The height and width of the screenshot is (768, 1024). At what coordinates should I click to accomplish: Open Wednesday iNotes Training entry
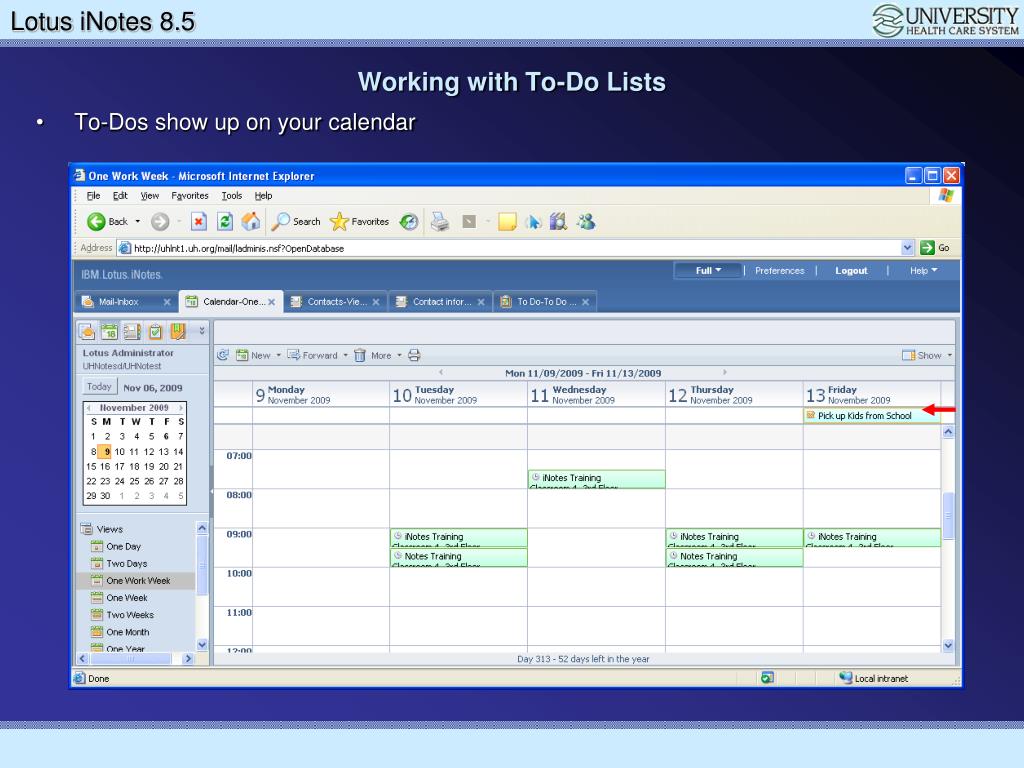tap(596, 479)
